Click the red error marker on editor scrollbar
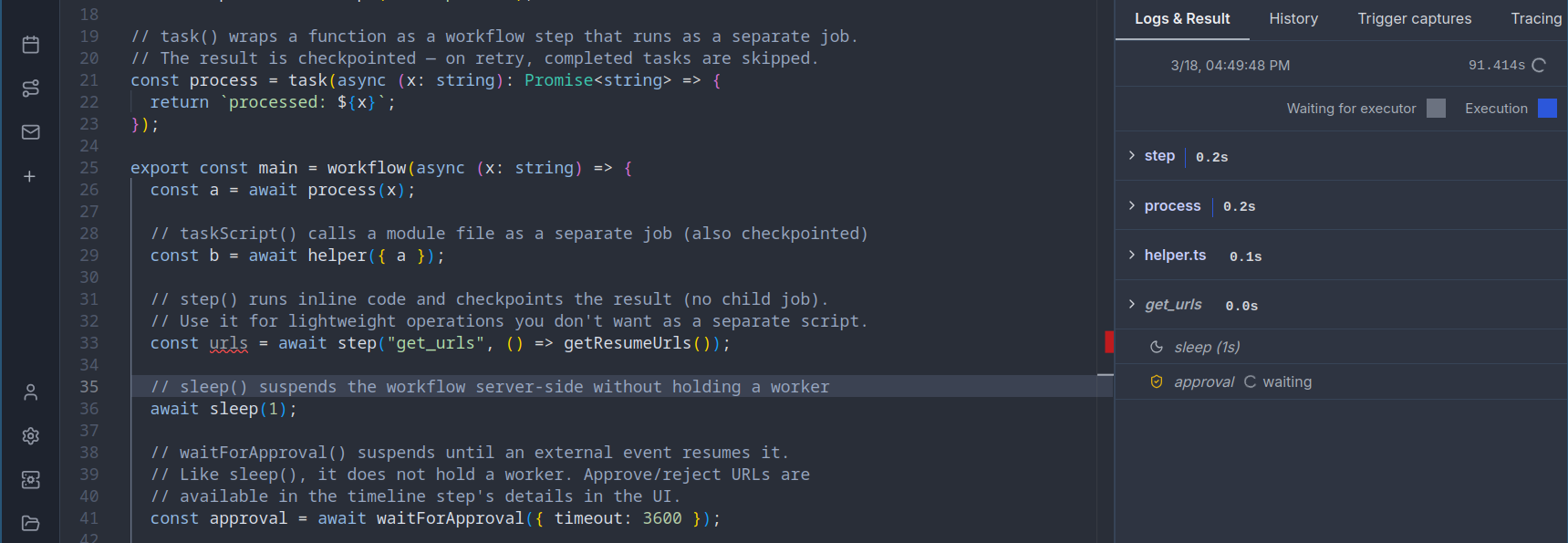The width and height of the screenshot is (1568, 543). tap(1109, 342)
